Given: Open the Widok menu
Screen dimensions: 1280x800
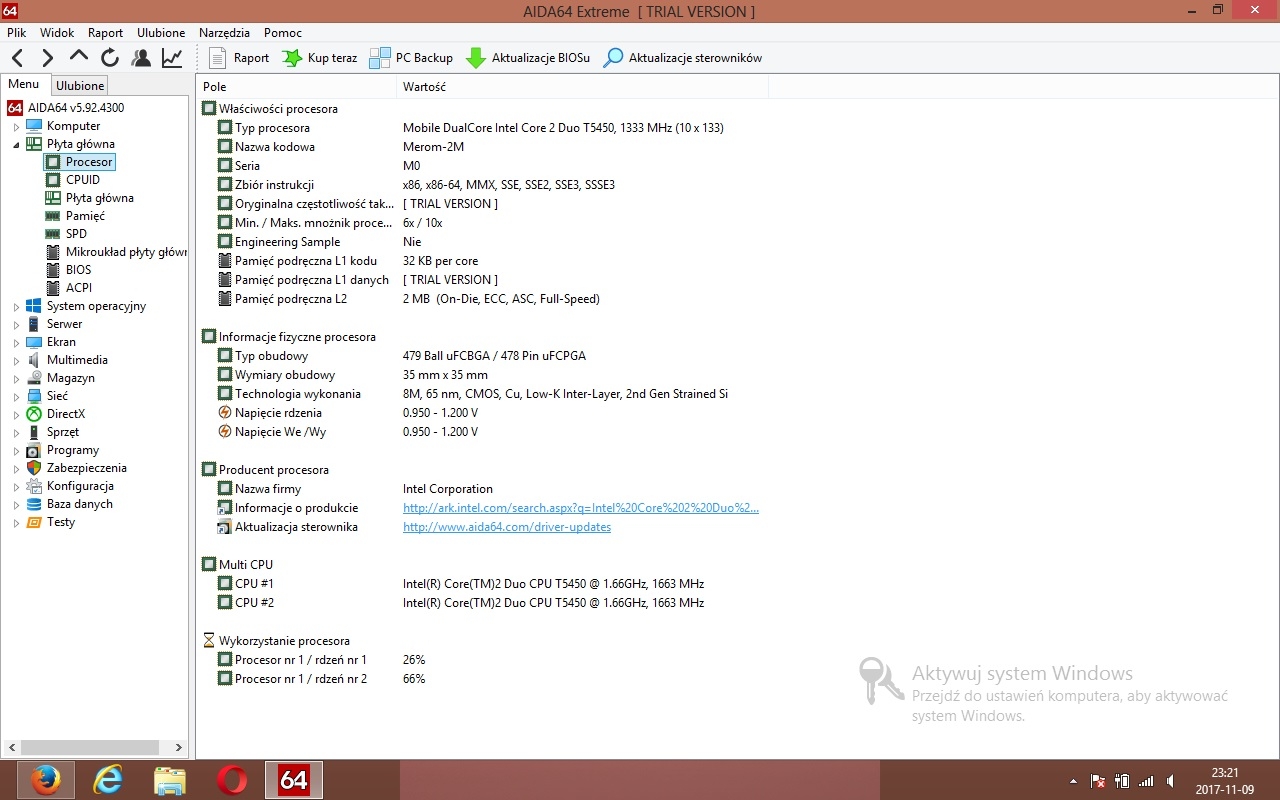Looking at the screenshot, I should pyautogui.click(x=57, y=33).
